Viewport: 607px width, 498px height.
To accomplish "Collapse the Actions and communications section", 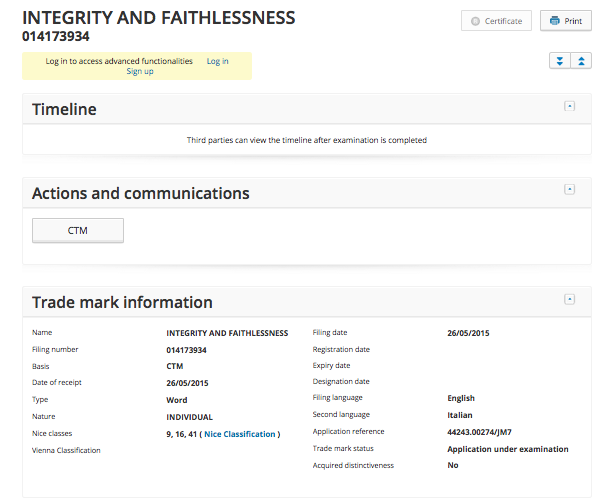I will click(x=569, y=189).
